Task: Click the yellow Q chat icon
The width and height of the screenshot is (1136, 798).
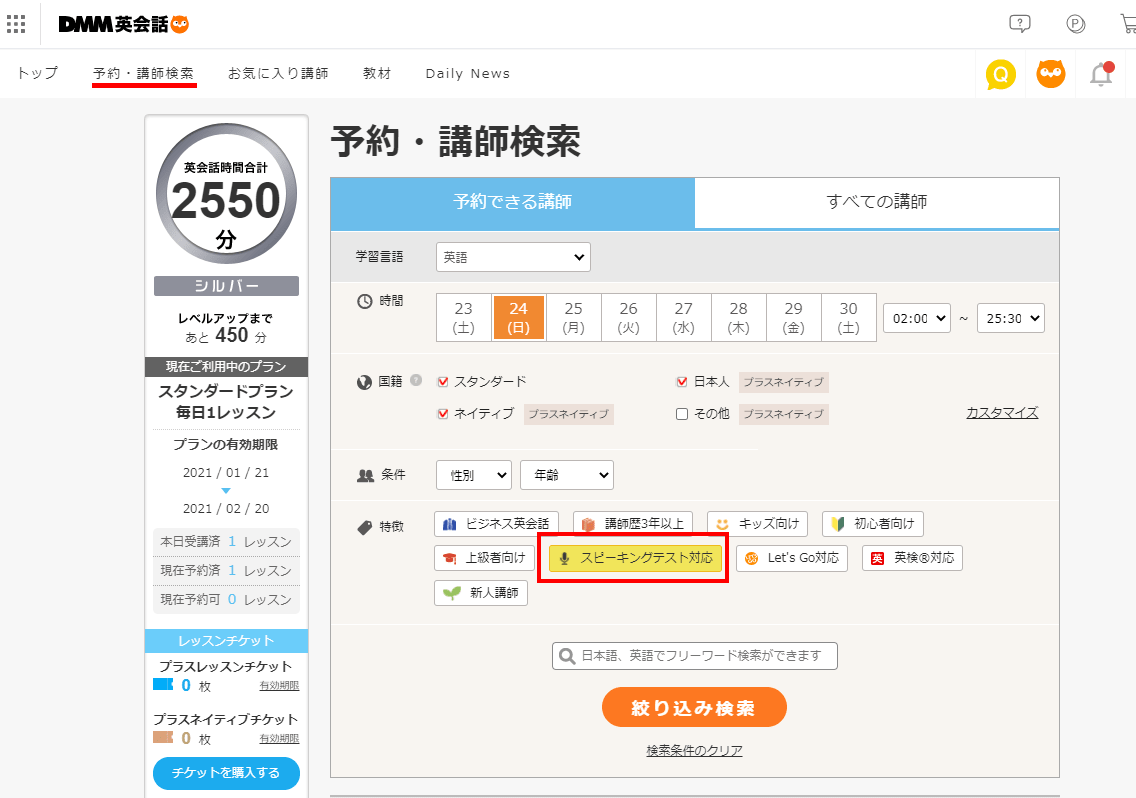Action: (1000, 74)
